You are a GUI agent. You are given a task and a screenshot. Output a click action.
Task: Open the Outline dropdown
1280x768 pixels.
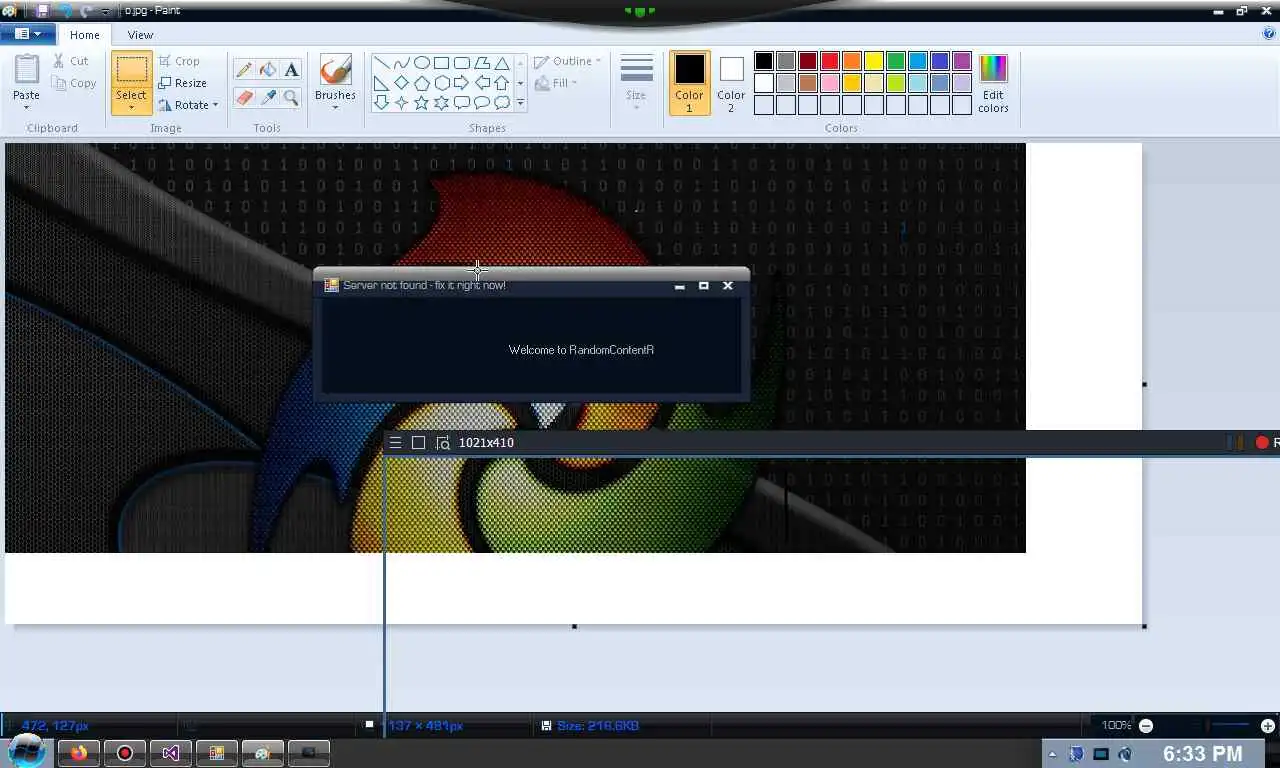(x=567, y=61)
